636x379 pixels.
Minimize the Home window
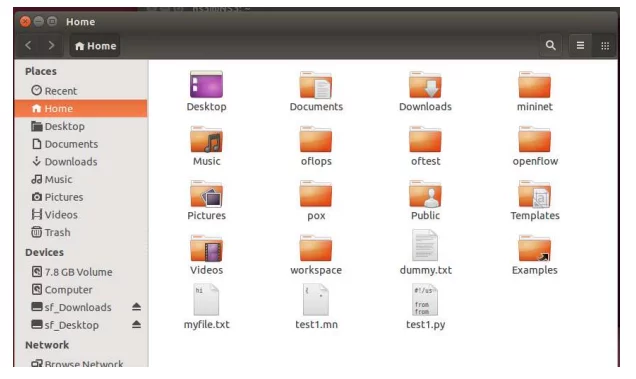click(39, 21)
